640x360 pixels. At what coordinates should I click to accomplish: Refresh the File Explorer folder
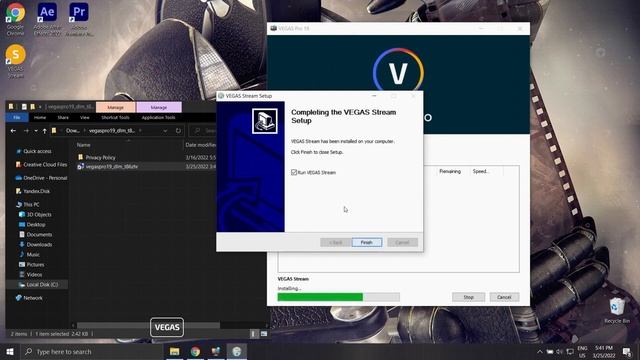coord(178,131)
